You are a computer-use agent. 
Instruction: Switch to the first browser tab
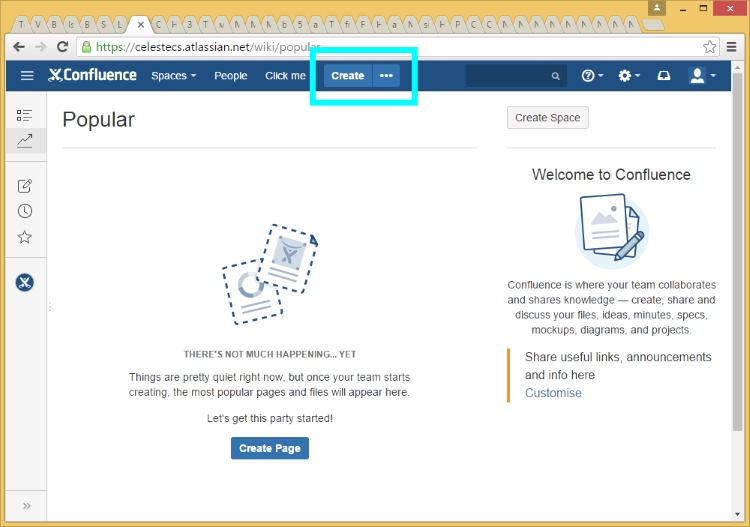pyautogui.click(x=22, y=24)
